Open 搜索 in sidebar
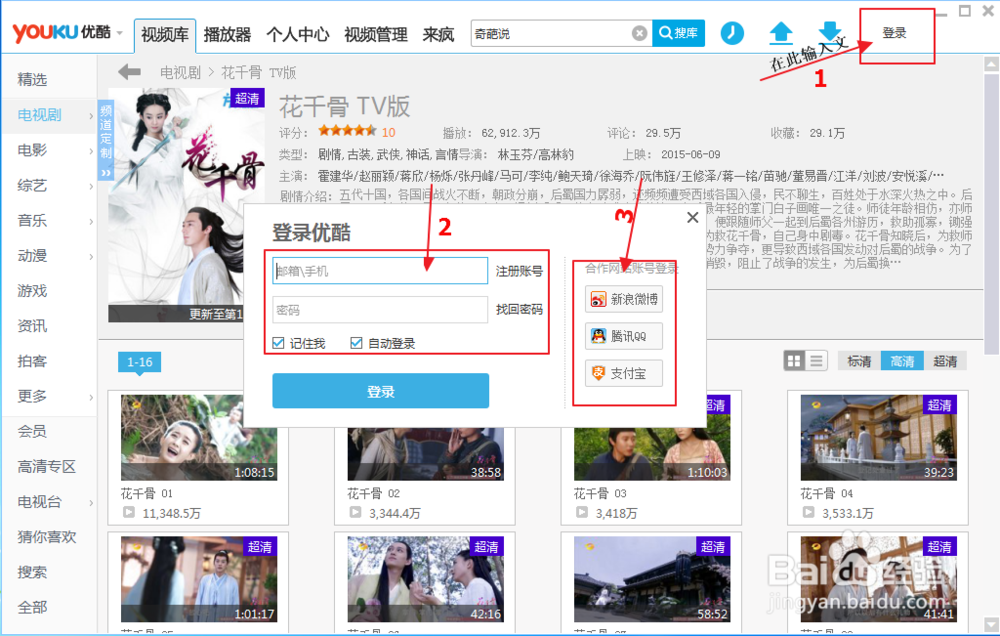1000x636 pixels. (x=33, y=572)
